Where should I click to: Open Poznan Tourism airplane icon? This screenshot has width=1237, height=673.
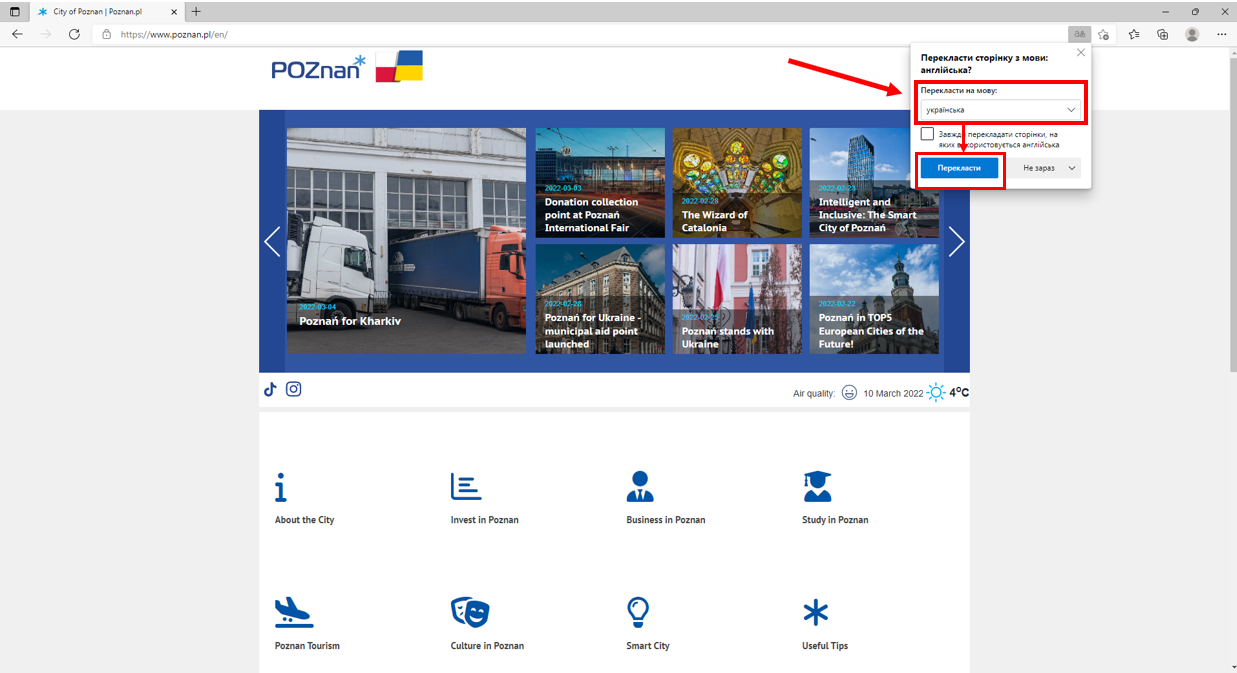(294, 612)
